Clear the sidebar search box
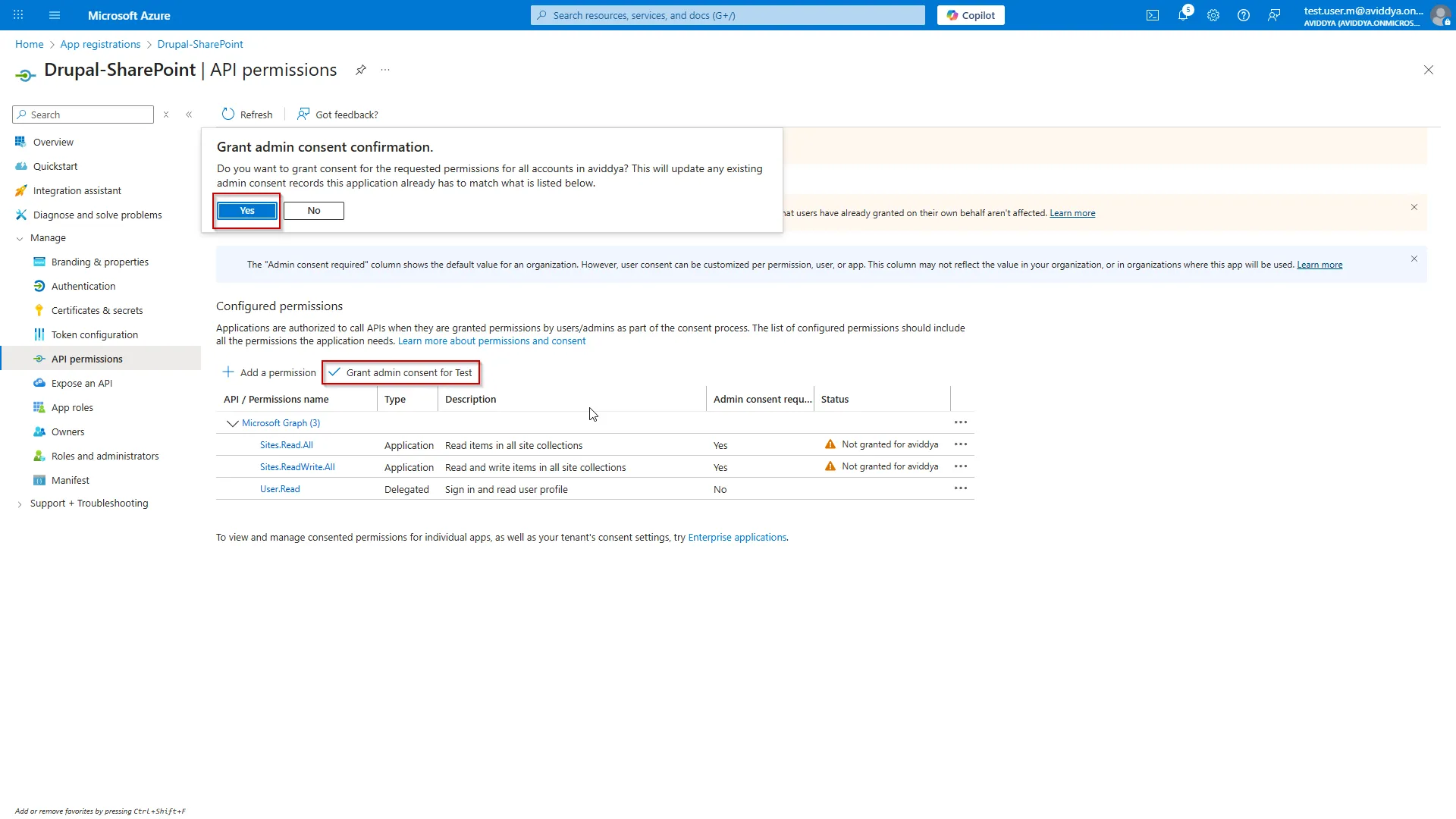The image size is (1456, 819). click(166, 115)
